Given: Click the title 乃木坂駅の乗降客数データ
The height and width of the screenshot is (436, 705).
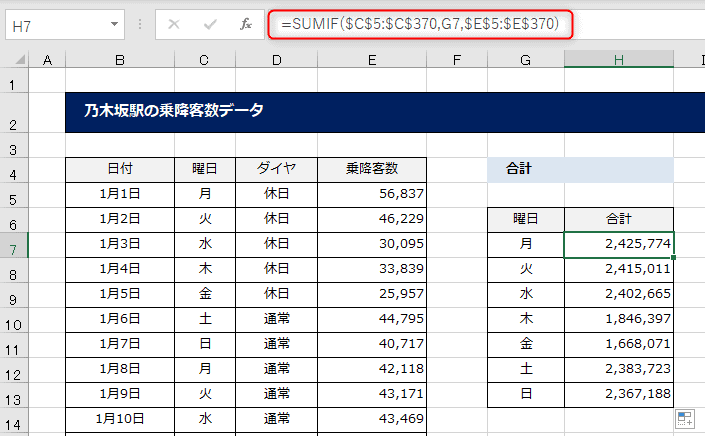Looking at the screenshot, I should click(x=174, y=110).
